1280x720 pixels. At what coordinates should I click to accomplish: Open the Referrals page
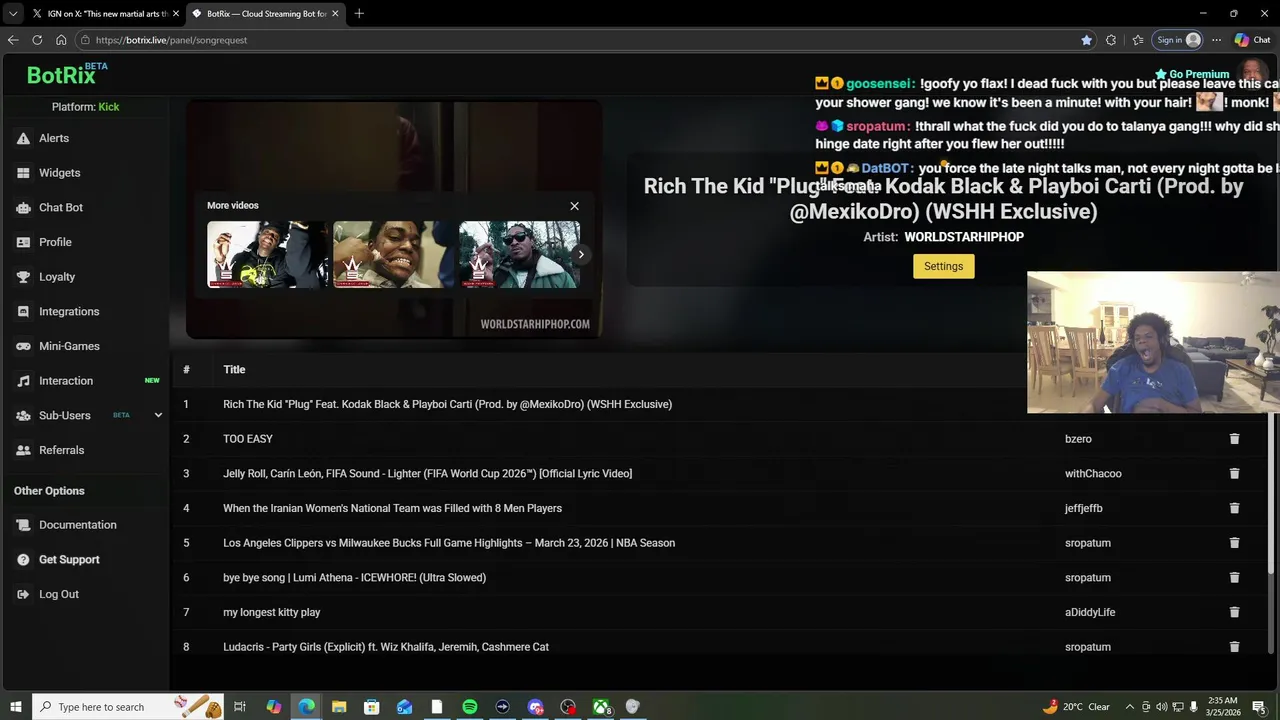[x=61, y=450]
